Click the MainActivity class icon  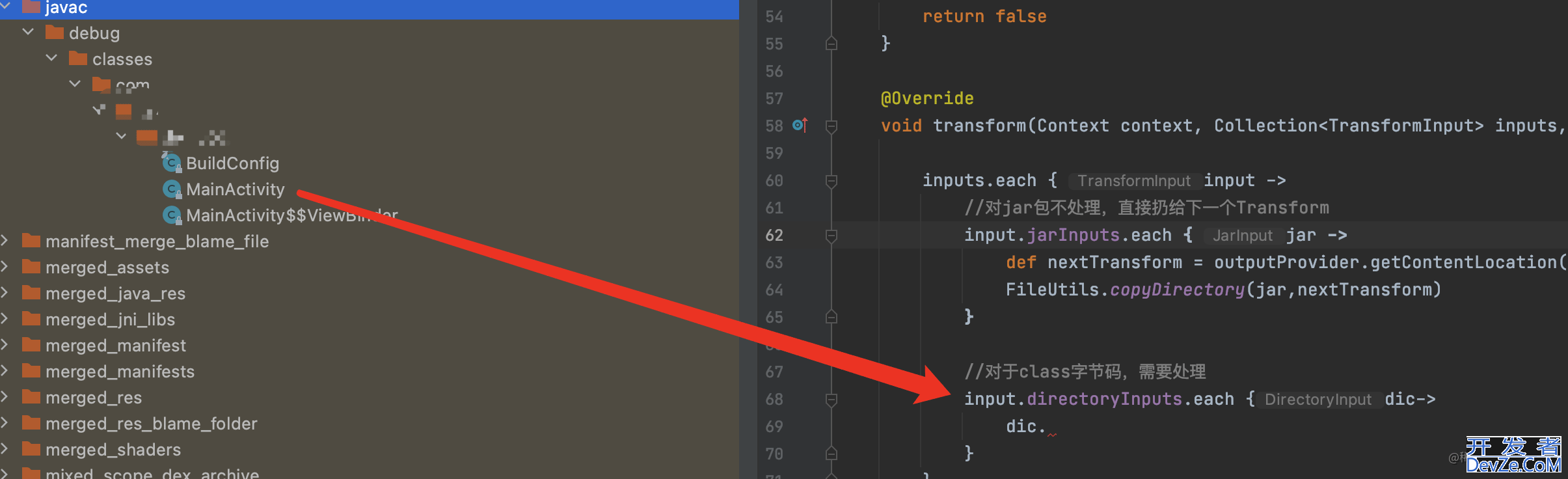pos(172,189)
